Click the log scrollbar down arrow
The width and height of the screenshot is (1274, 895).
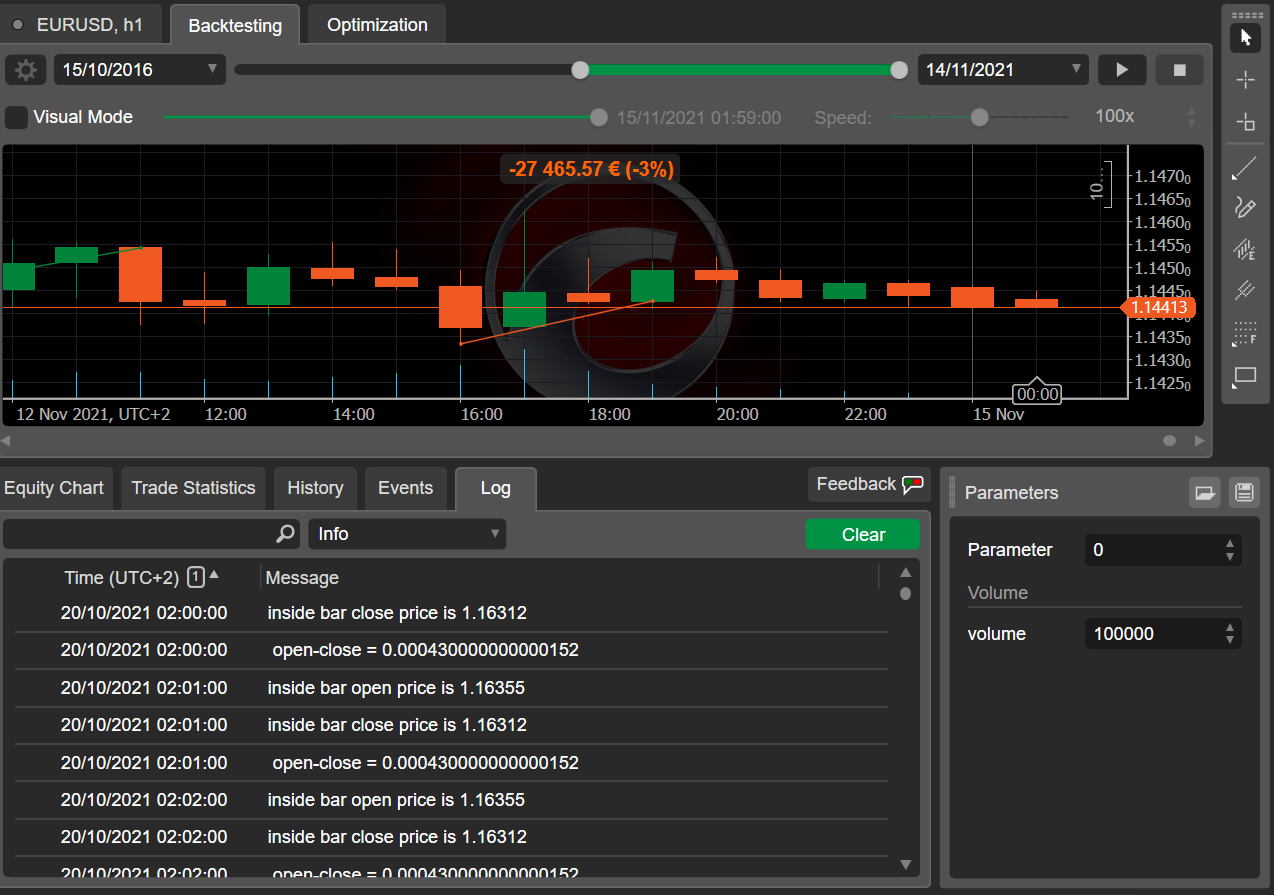(905, 864)
